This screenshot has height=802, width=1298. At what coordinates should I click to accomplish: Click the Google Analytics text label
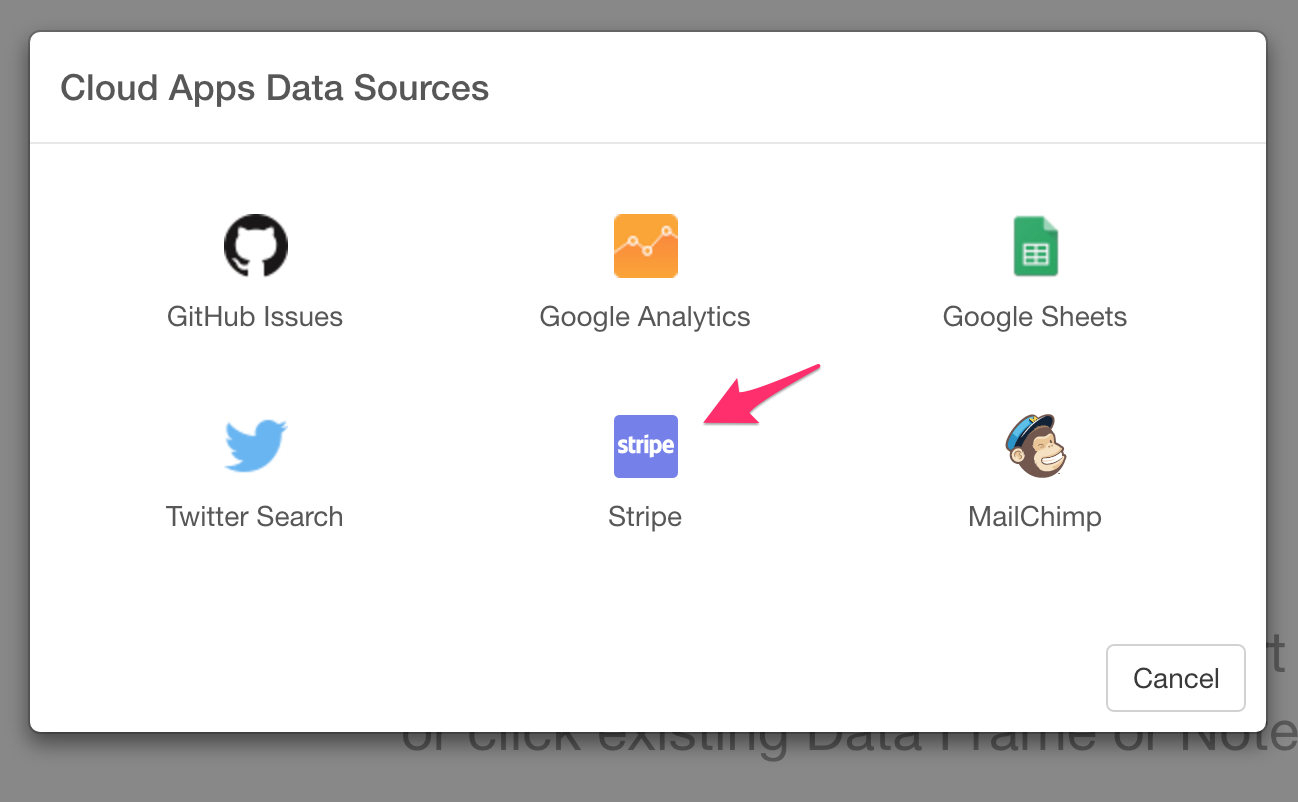click(x=645, y=317)
